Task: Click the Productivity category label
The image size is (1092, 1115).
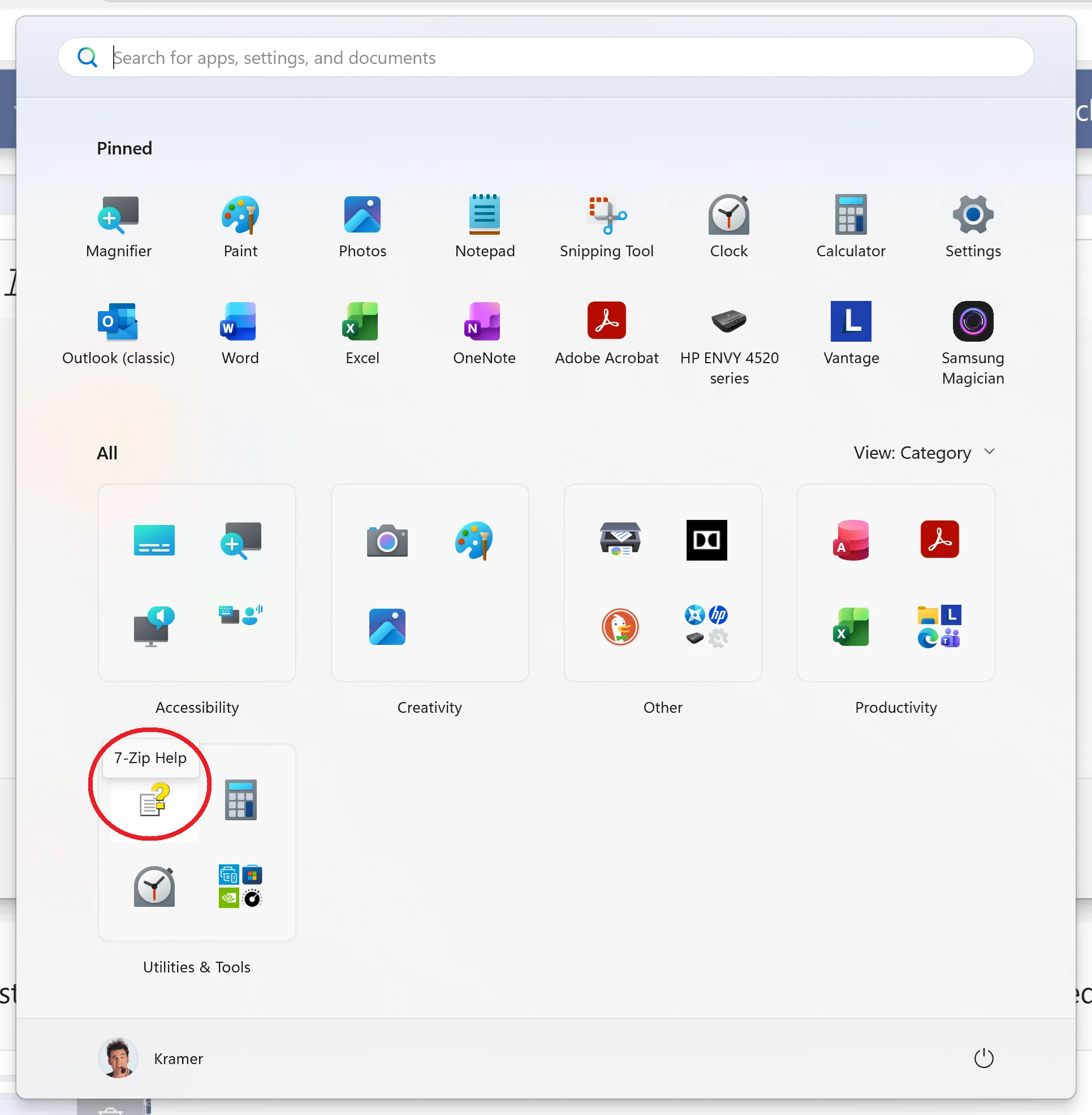Action: 896,708
